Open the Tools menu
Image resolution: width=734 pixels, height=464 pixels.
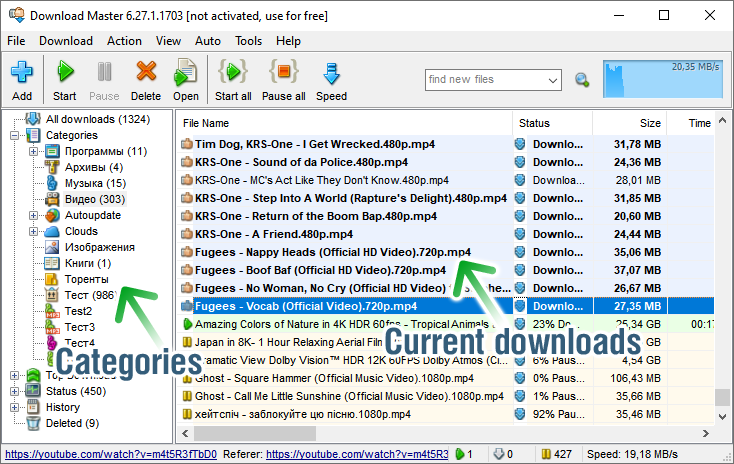click(249, 41)
